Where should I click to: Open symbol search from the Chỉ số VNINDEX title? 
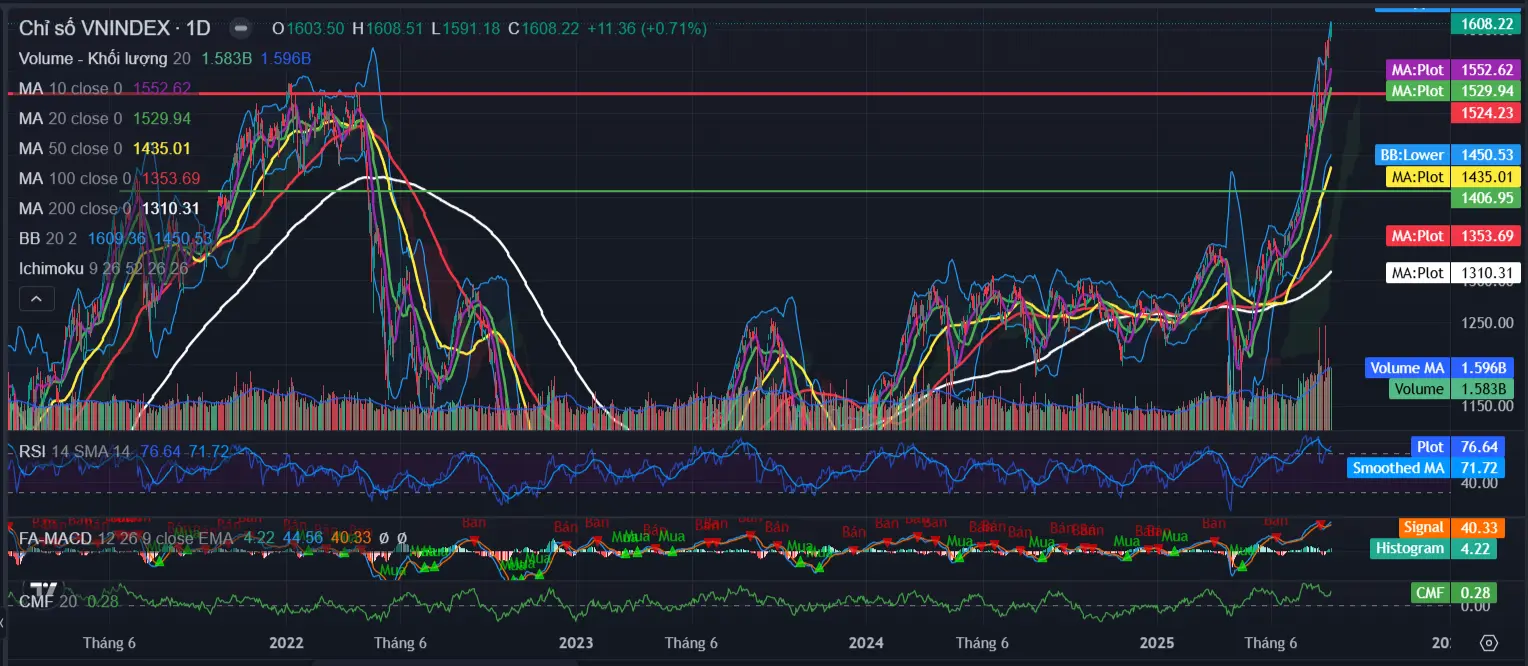pos(94,28)
